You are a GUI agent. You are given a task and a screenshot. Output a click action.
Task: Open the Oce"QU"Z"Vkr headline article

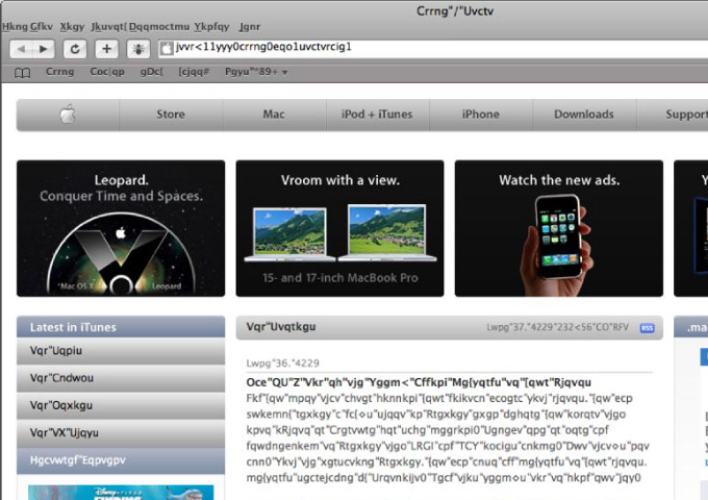coord(419,382)
